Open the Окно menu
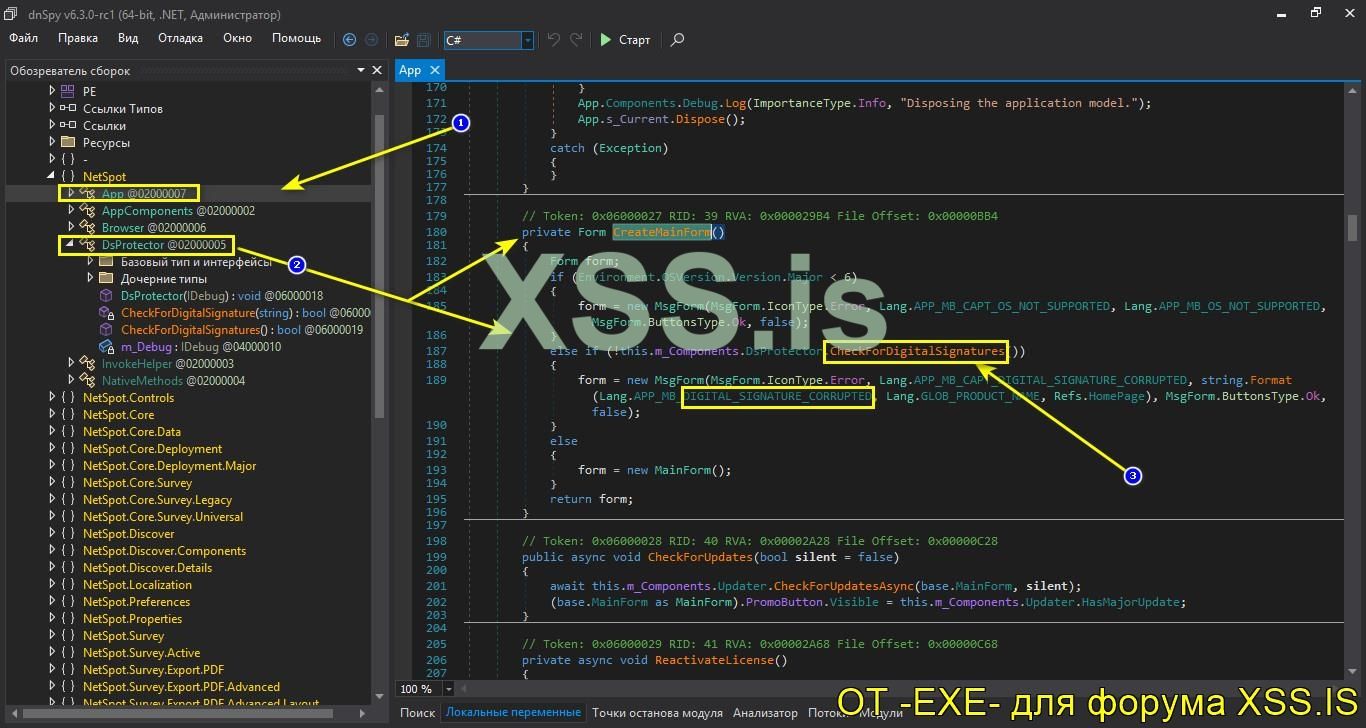Viewport: 1366px width, 728px height. point(237,38)
